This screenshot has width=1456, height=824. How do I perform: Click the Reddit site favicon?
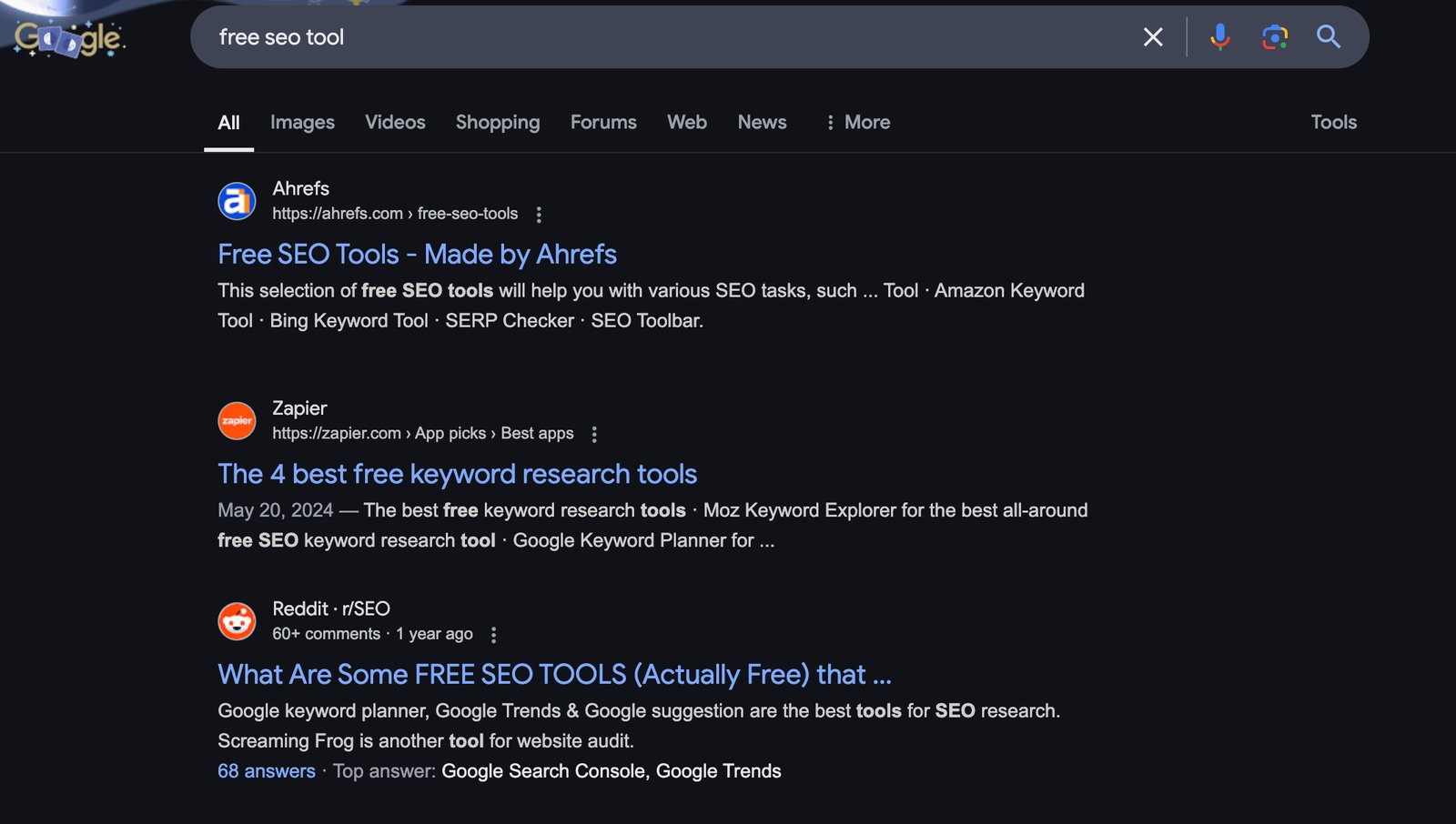tap(237, 621)
